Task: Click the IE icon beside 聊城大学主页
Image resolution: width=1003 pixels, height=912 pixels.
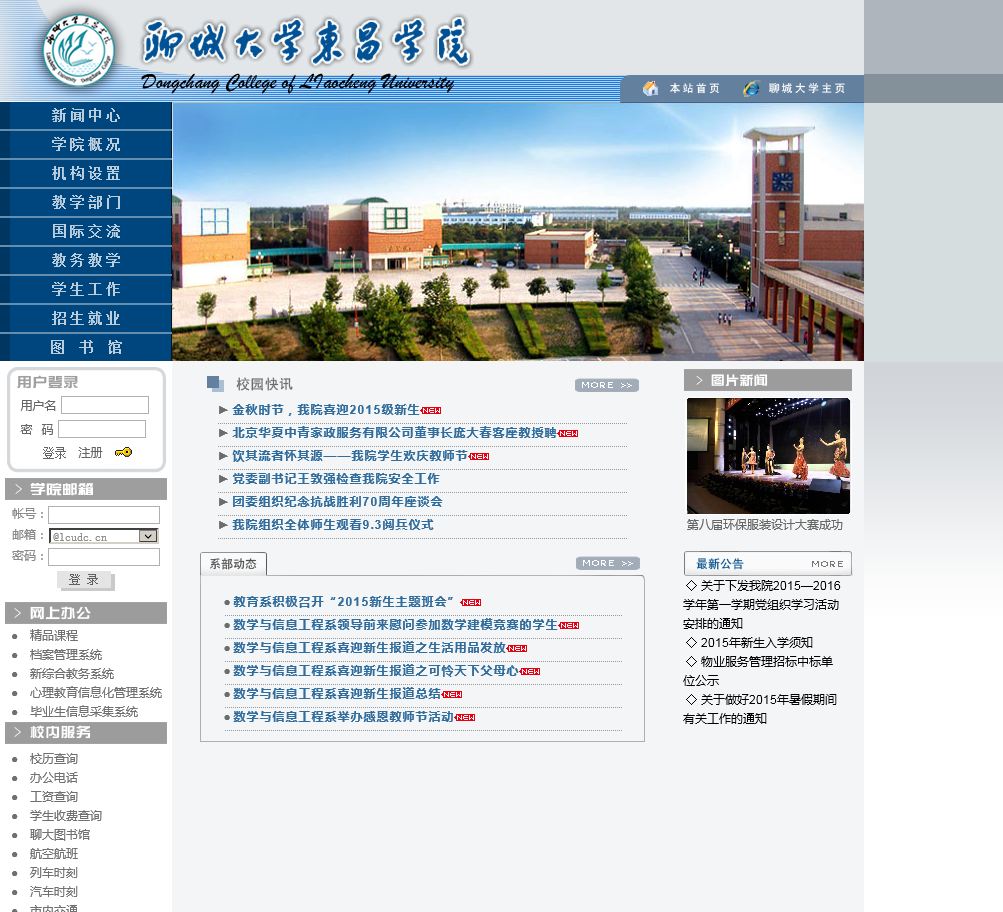Action: (751, 88)
